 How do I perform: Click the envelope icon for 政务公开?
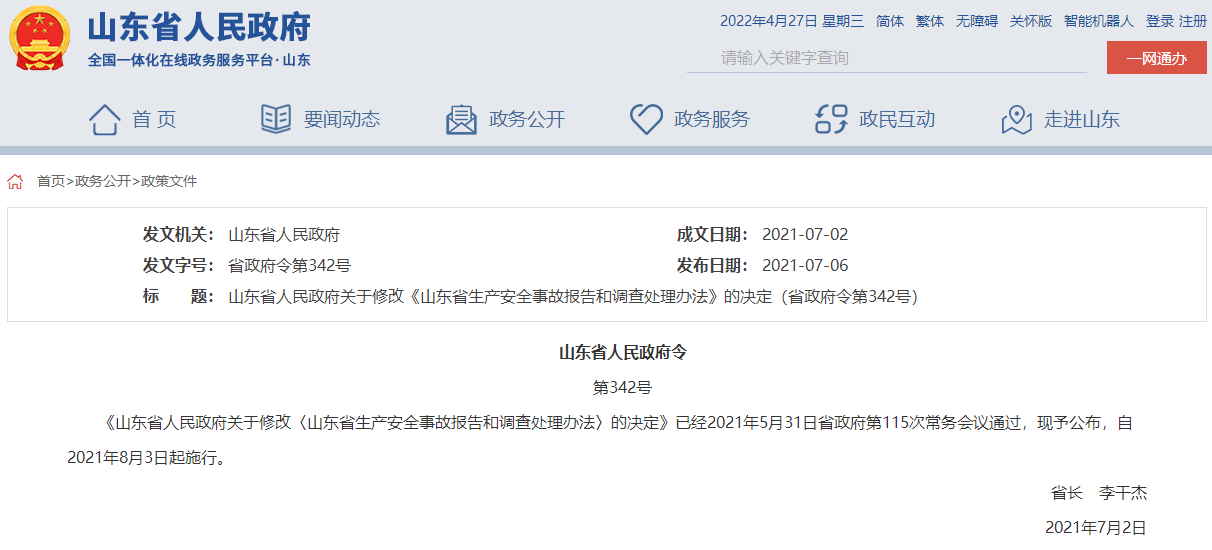click(461, 119)
